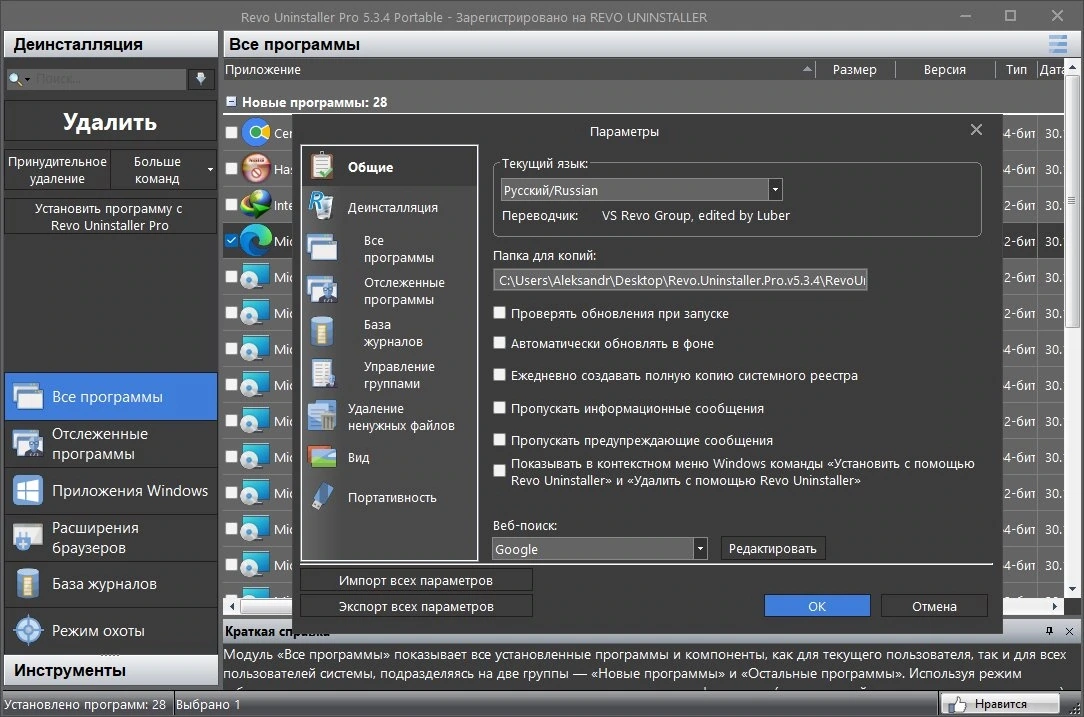Click the Отслеженные программы sidebar icon
The width and height of the screenshot is (1084, 717).
point(28,443)
